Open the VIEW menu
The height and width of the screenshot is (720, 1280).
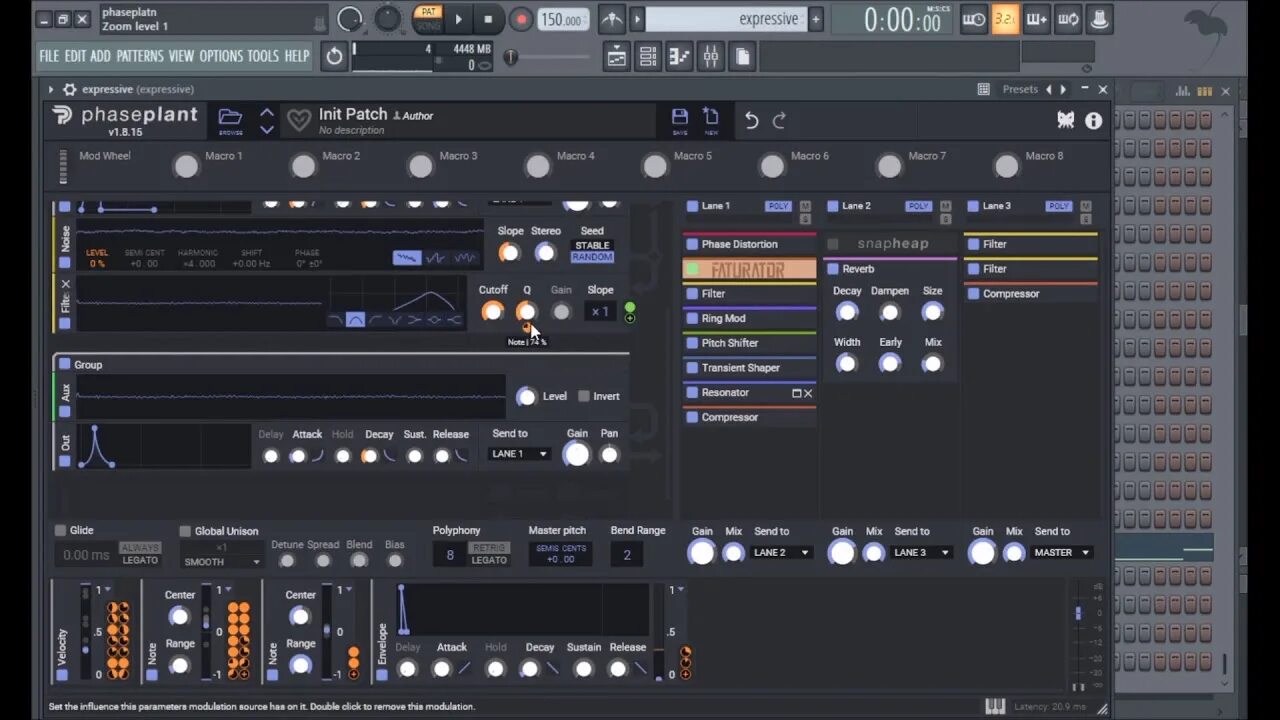(181, 56)
